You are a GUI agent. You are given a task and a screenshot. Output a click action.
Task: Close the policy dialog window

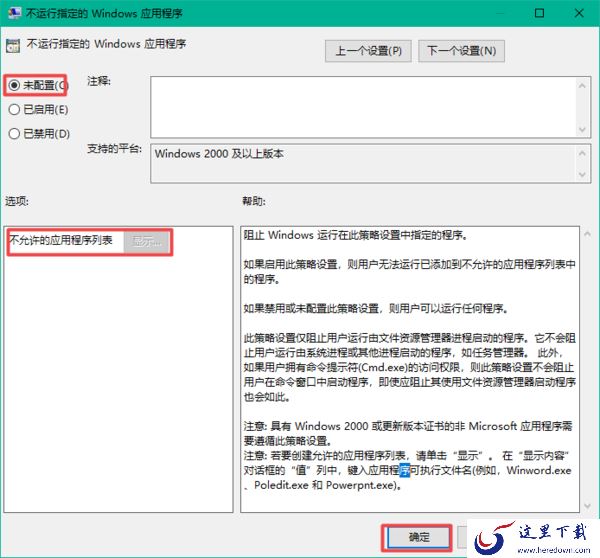(x=579, y=13)
